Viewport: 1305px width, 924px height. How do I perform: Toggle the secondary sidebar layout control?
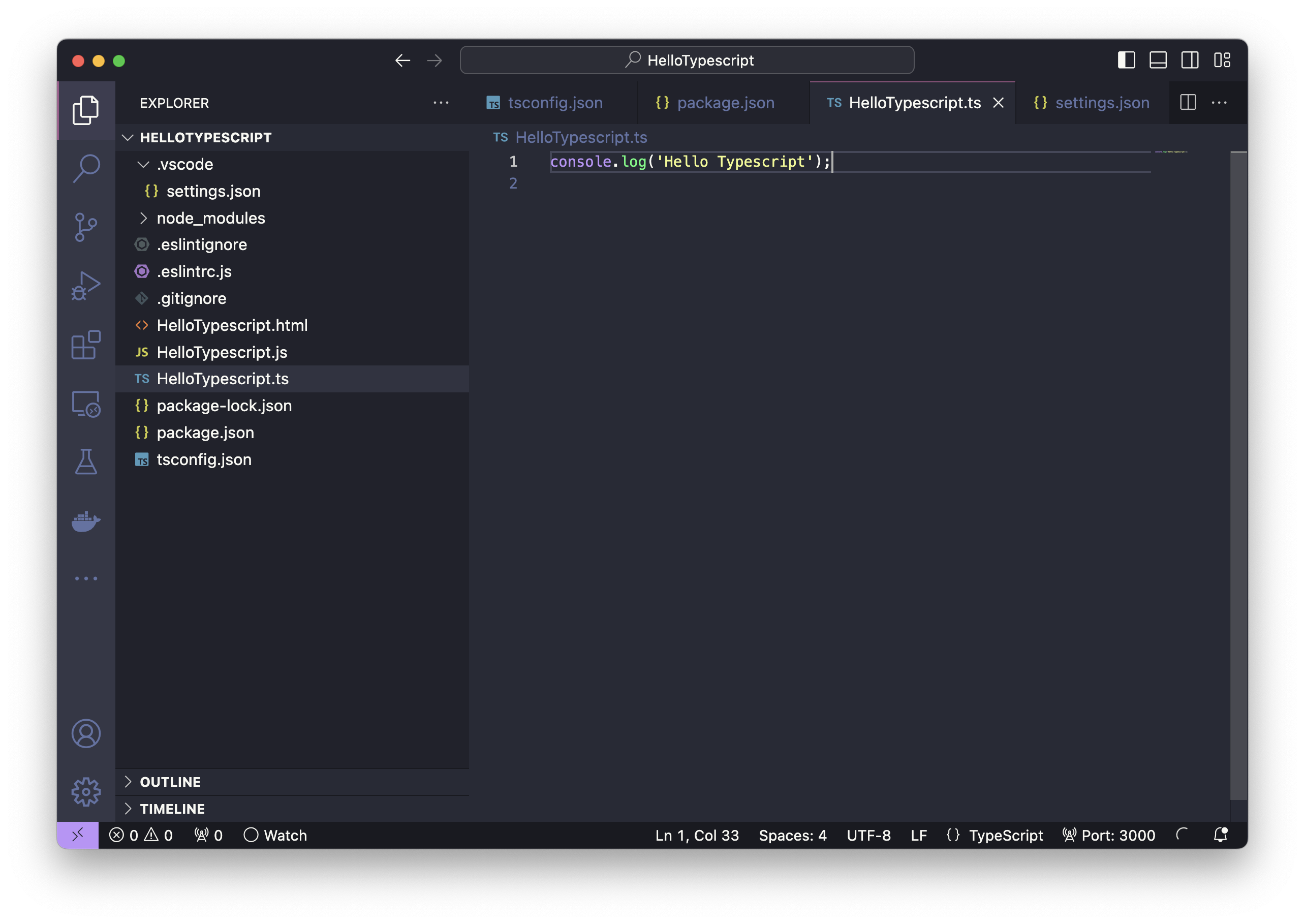point(1190,60)
